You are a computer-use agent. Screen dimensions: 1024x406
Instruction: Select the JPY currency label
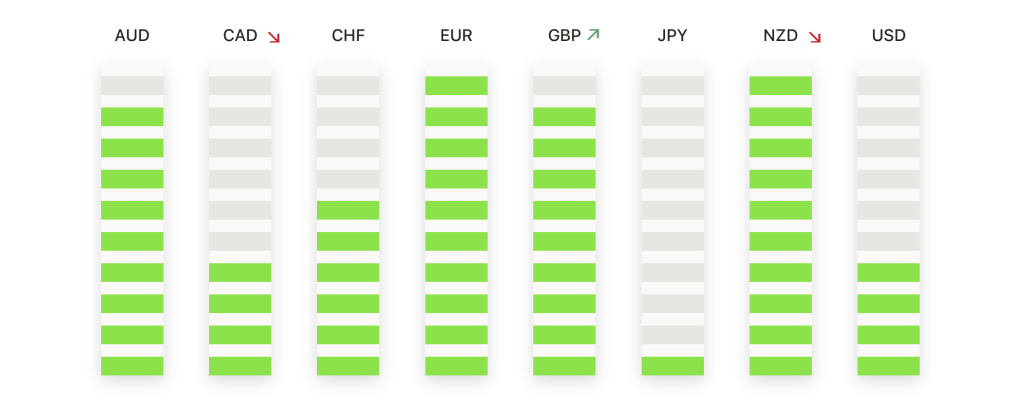(x=672, y=36)
